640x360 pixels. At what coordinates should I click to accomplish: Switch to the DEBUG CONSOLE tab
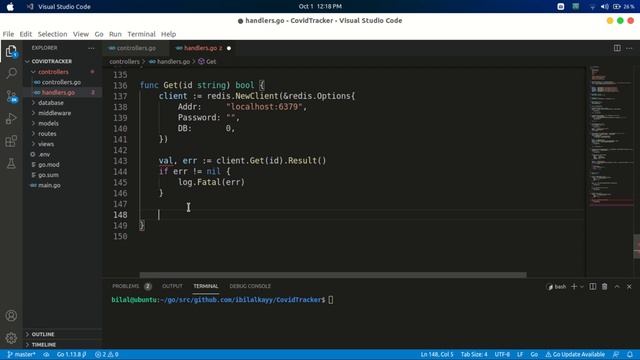pyautogui.click(x=250, y=287)
